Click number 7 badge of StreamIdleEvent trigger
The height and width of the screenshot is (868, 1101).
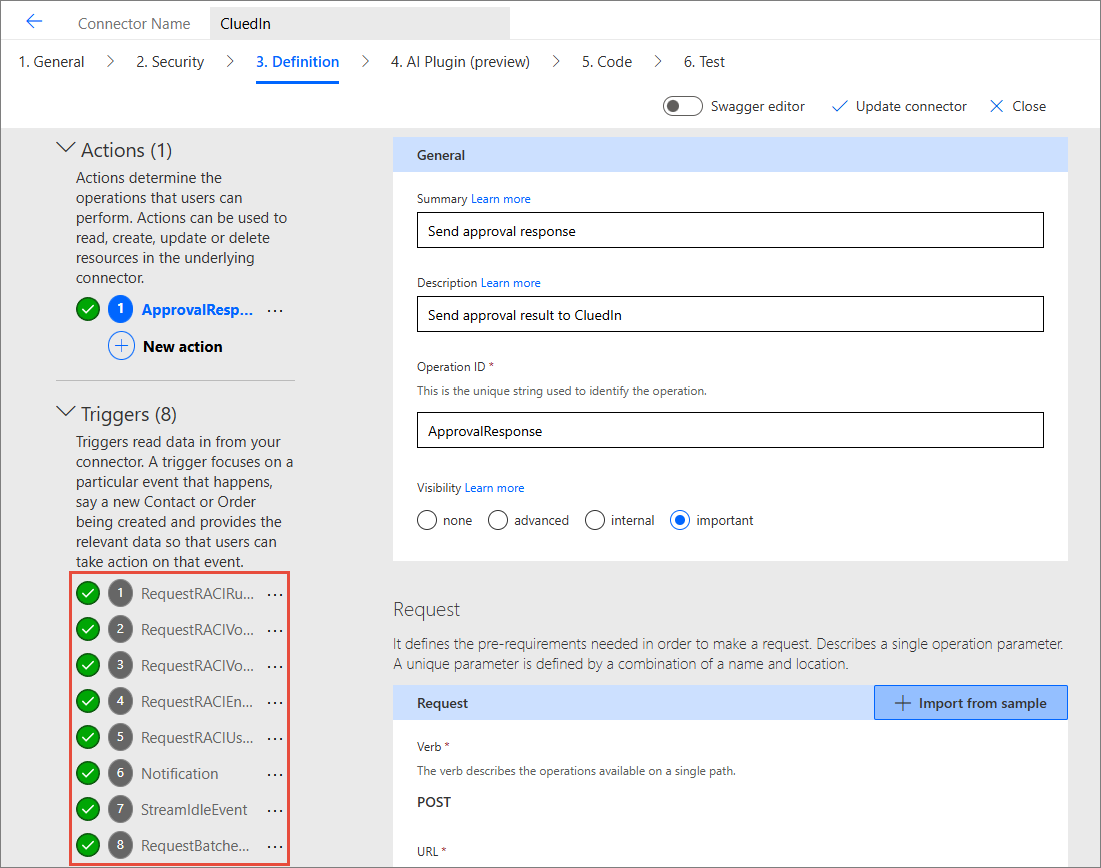[120, 809]
